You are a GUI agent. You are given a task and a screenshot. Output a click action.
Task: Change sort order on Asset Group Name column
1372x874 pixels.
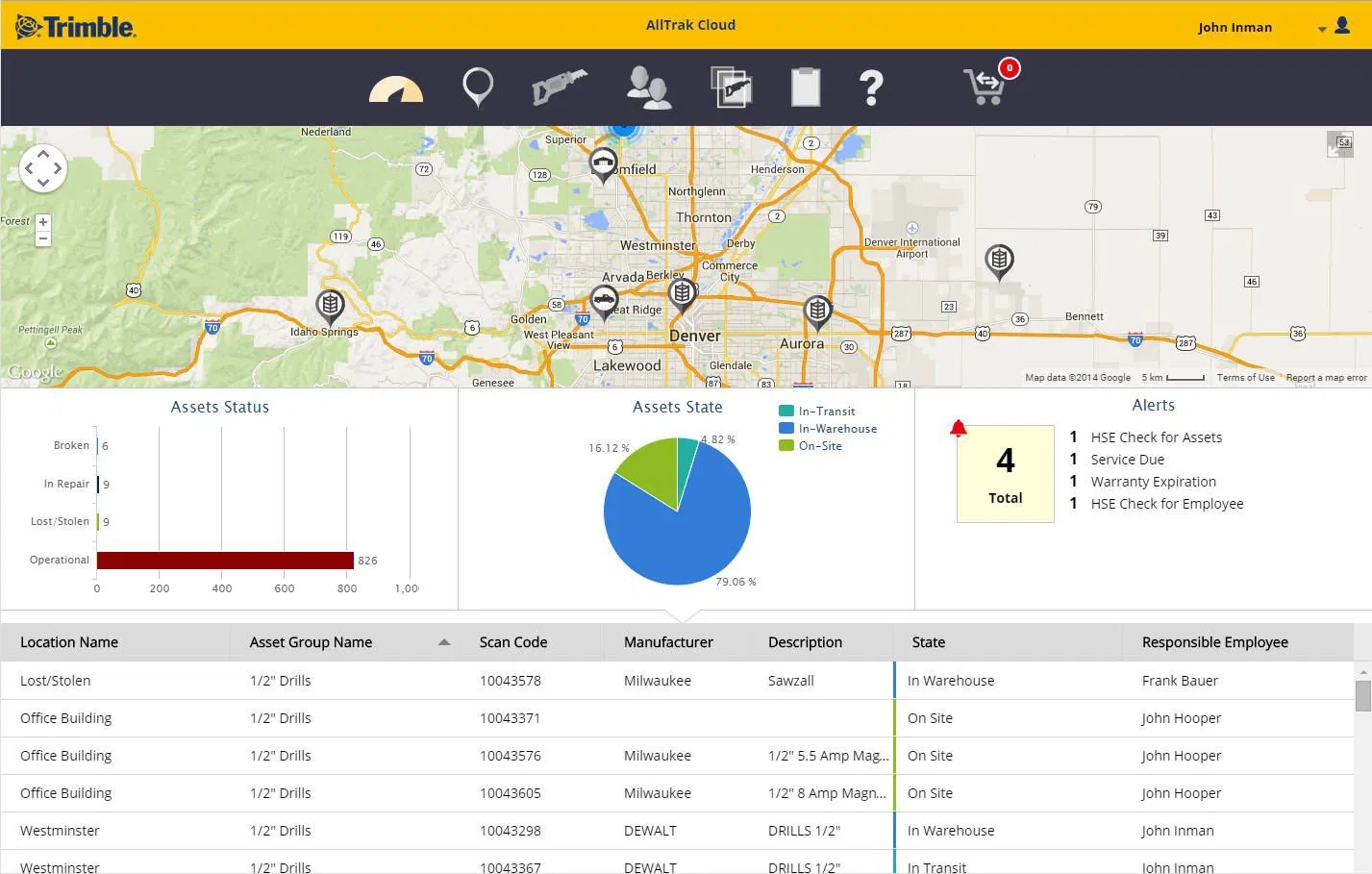[442, 641]
